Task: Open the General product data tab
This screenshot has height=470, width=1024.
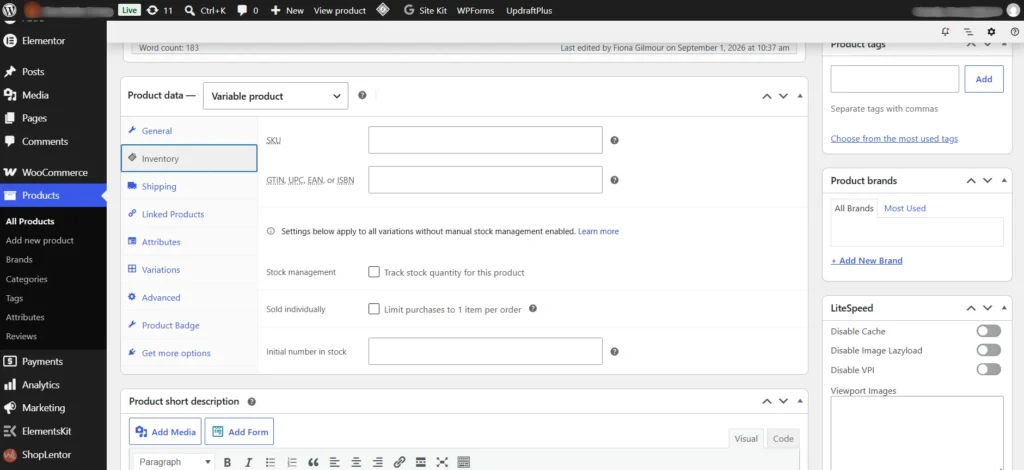Action: (189, 131)
